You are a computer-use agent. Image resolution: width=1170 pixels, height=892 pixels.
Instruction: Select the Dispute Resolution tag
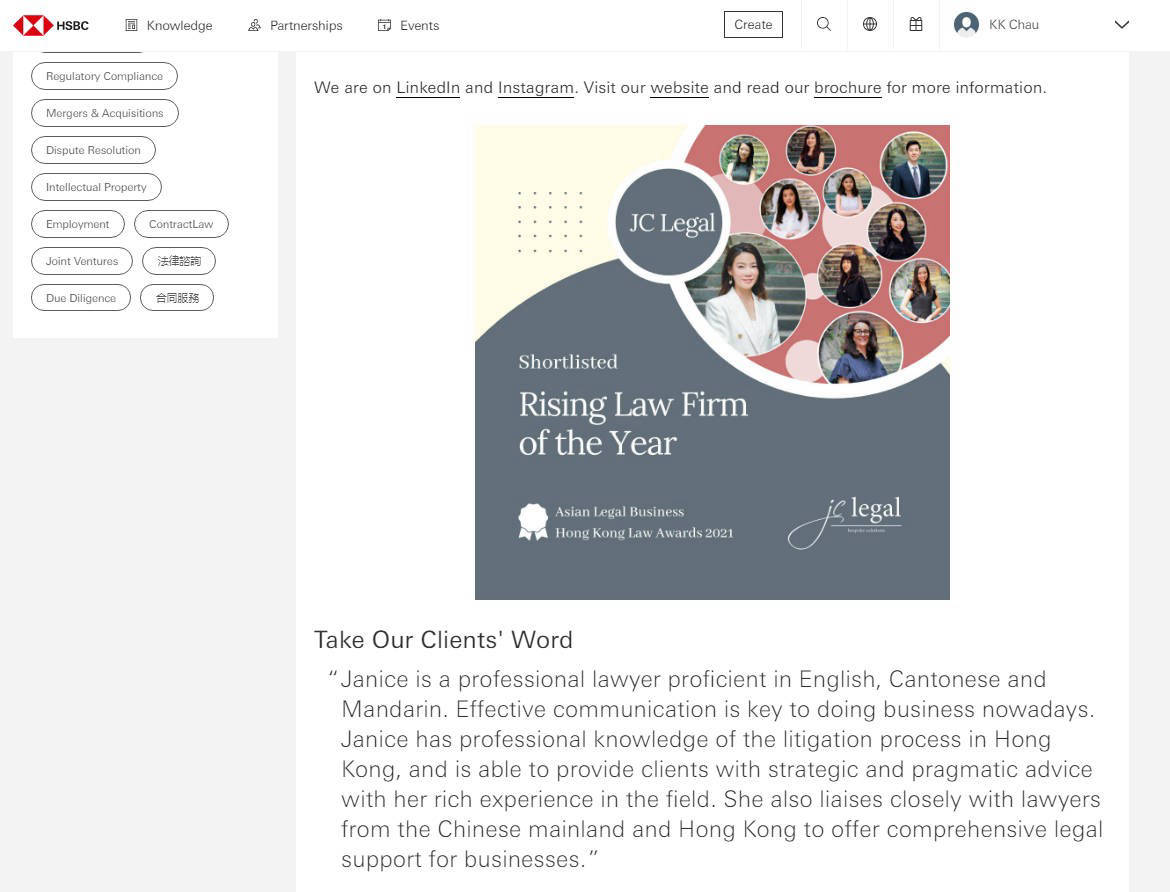93,150
